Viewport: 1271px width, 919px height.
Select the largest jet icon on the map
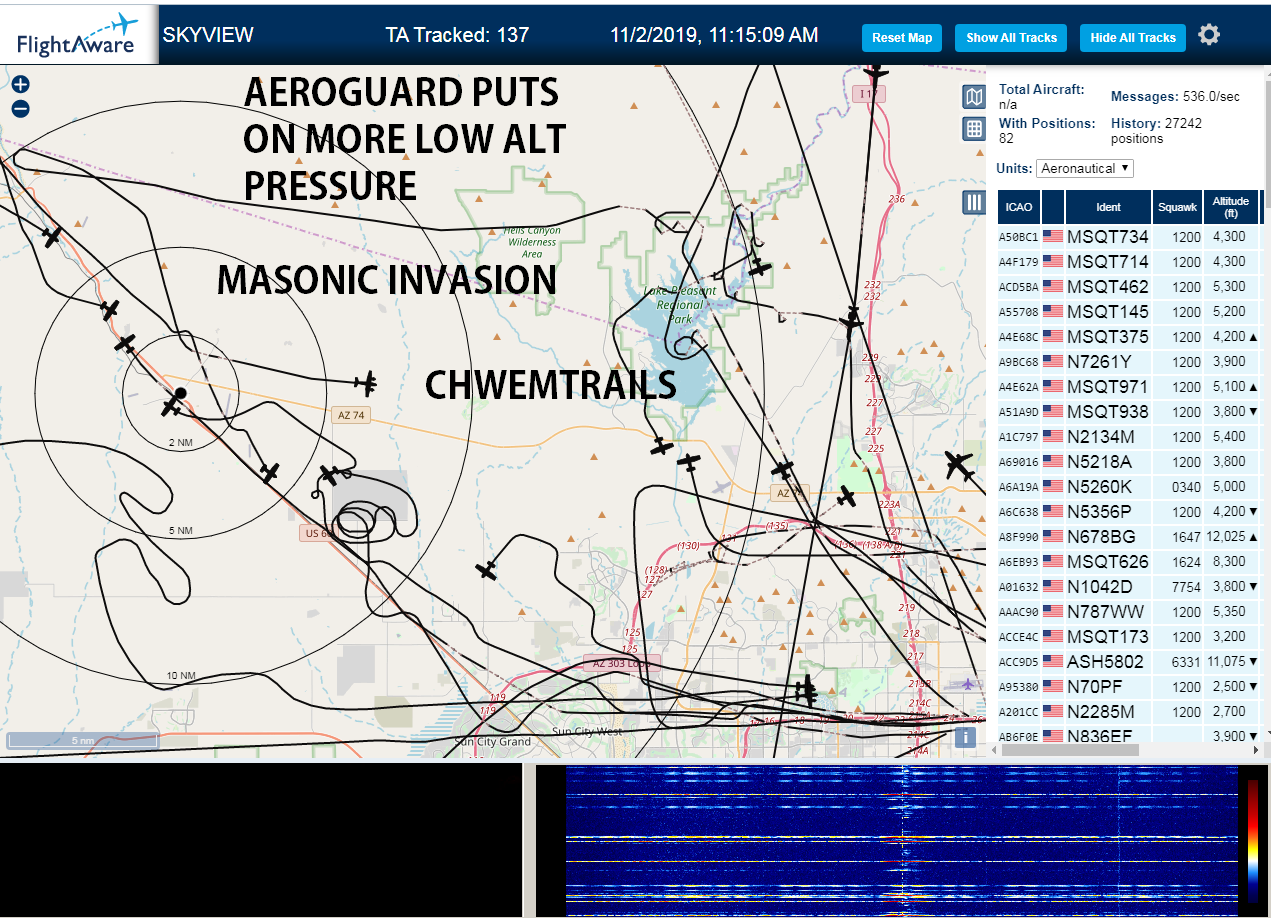pyautogui.click(x=958, y=465)
